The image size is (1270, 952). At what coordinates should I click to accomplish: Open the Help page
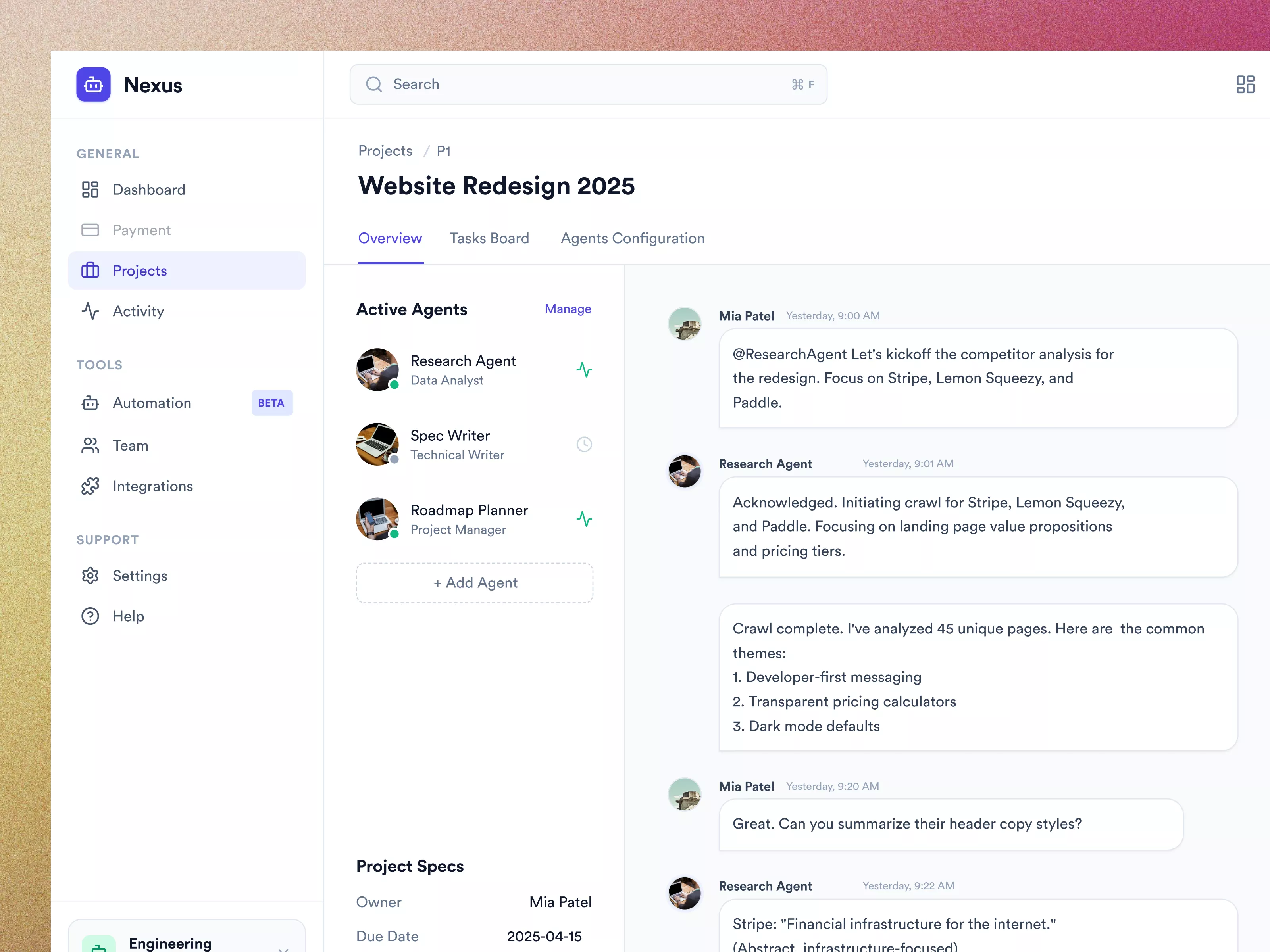click(128, 616)
